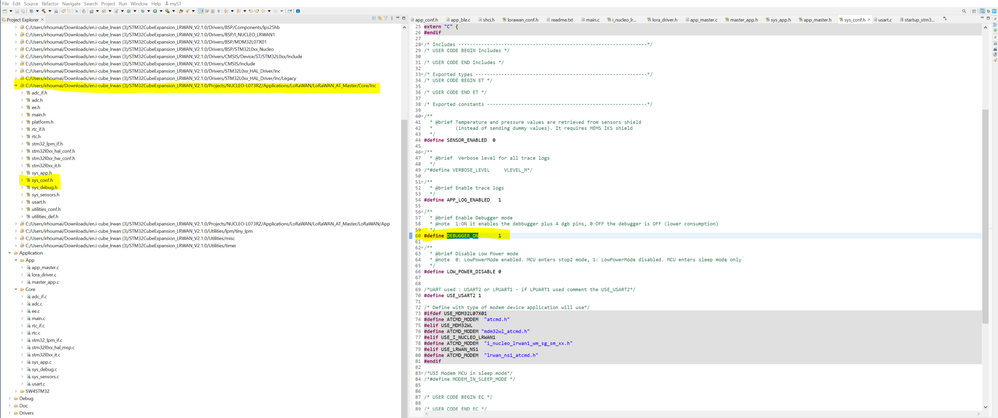Image resolution: width=998 pixels, height=418 pixels.
Task: Collapse the Application folder
Action: point(10,253)
